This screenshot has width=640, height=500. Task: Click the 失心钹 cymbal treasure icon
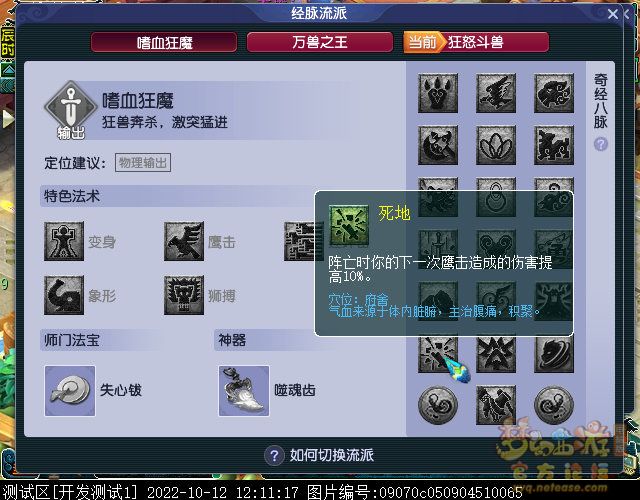(70, 391)
